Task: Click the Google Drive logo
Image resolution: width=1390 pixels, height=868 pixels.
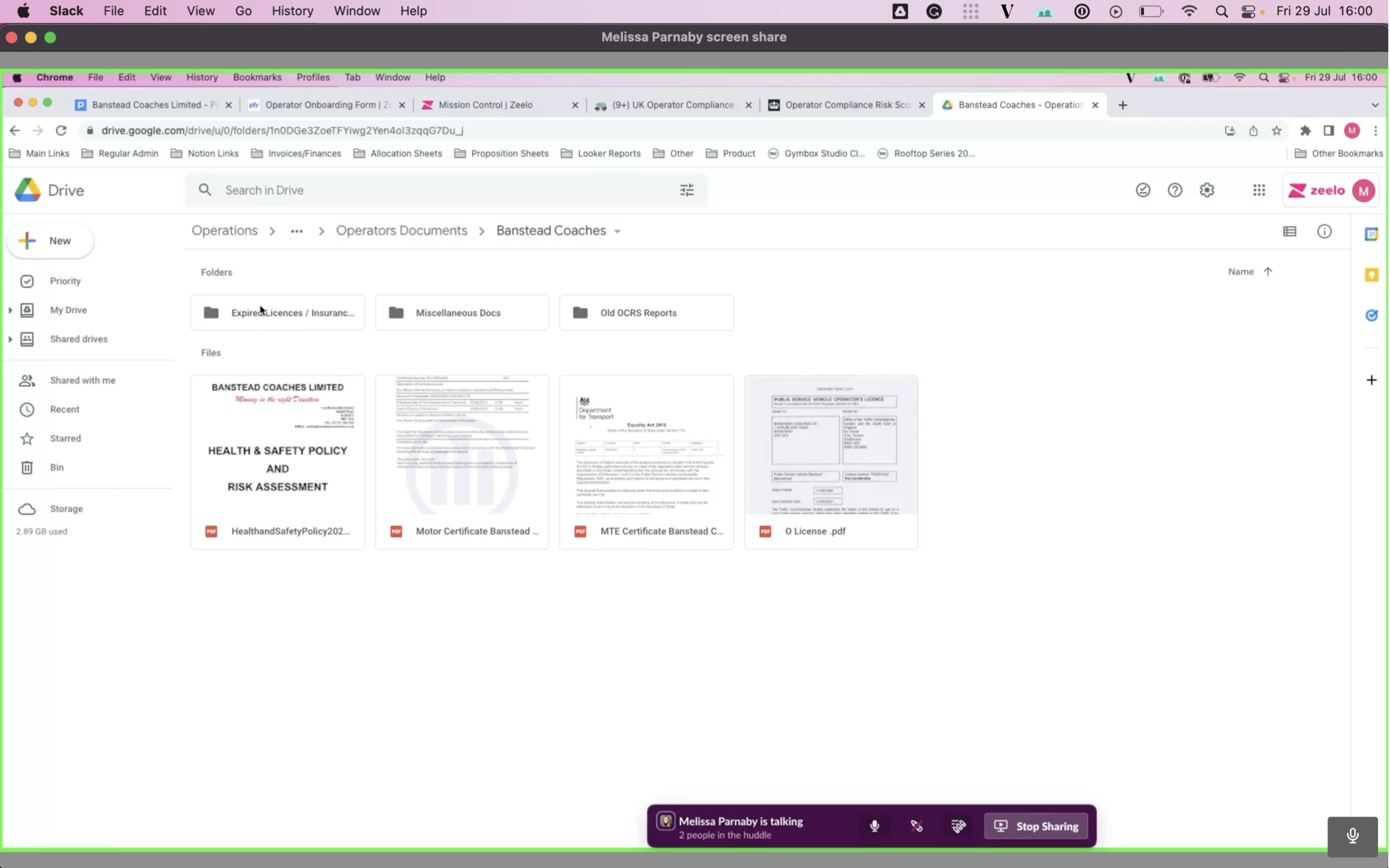Action: point(49,190)
